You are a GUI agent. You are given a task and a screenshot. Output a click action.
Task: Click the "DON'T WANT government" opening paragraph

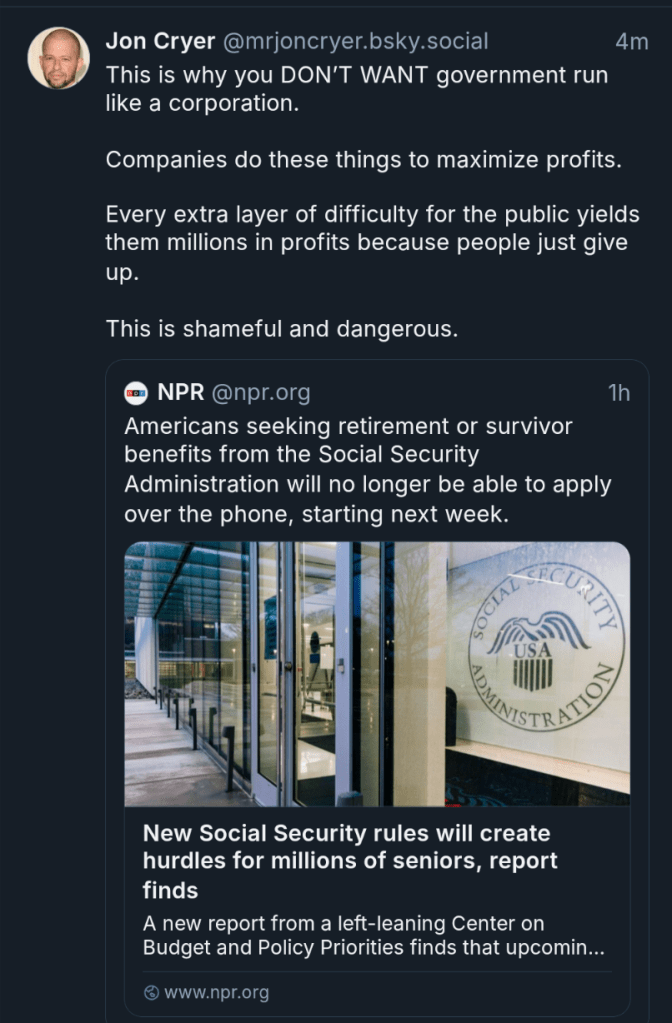coord(356,89)
